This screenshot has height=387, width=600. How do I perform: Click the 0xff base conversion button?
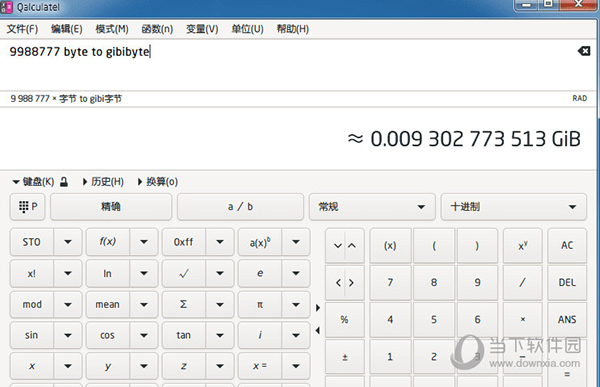tap(184, 242)
